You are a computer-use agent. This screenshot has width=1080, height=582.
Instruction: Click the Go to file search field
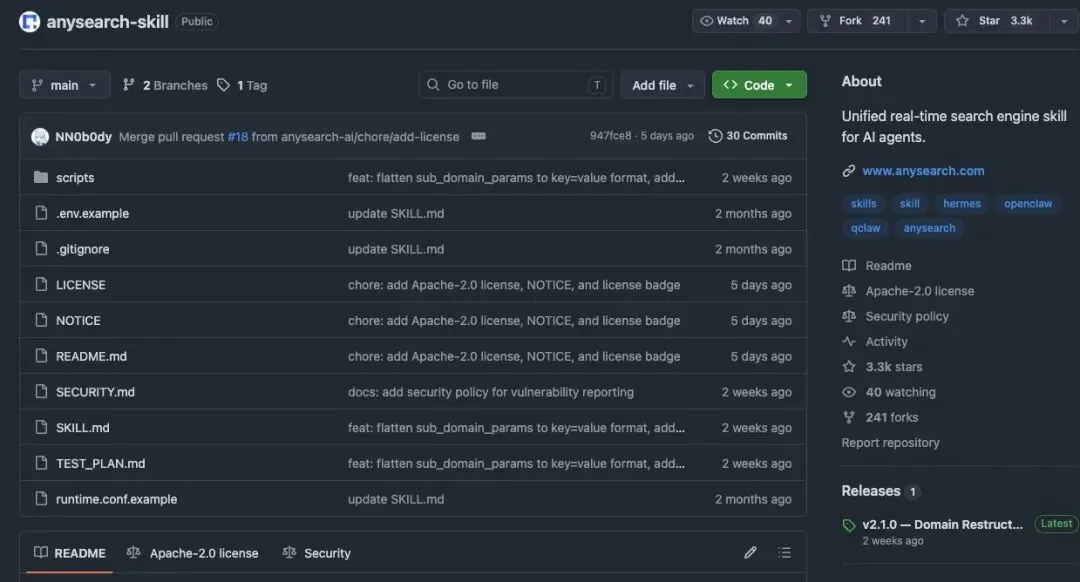(x=515, y=85)
